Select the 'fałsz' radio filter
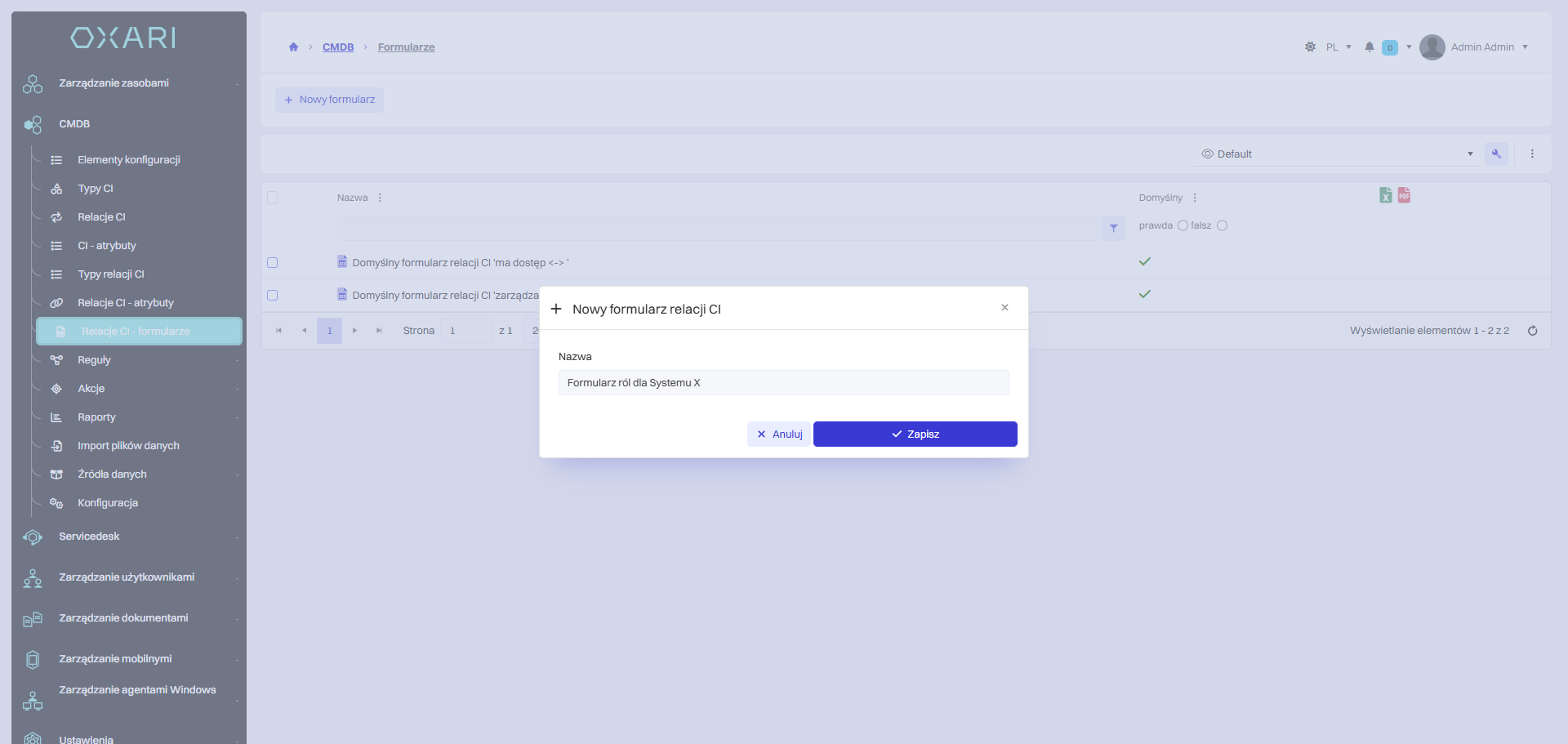The height and width of the screenshot is (744, 1568). click(x=1222, y=226)
